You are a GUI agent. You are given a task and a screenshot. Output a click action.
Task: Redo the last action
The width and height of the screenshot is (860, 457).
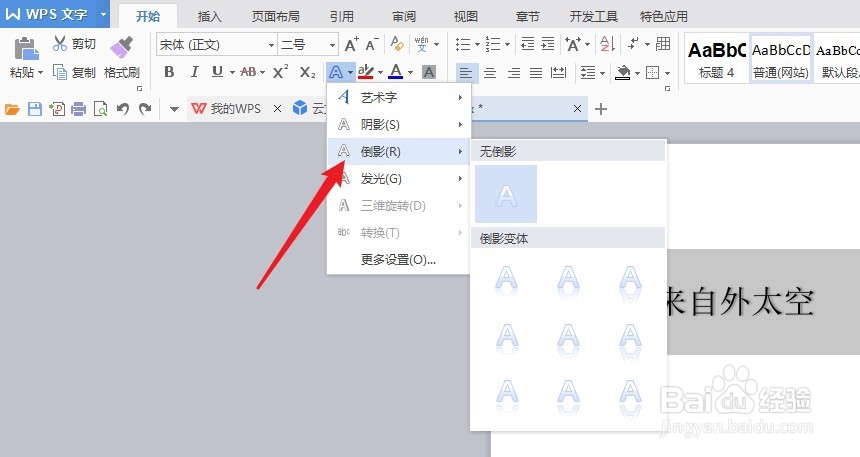pos(145,109)
